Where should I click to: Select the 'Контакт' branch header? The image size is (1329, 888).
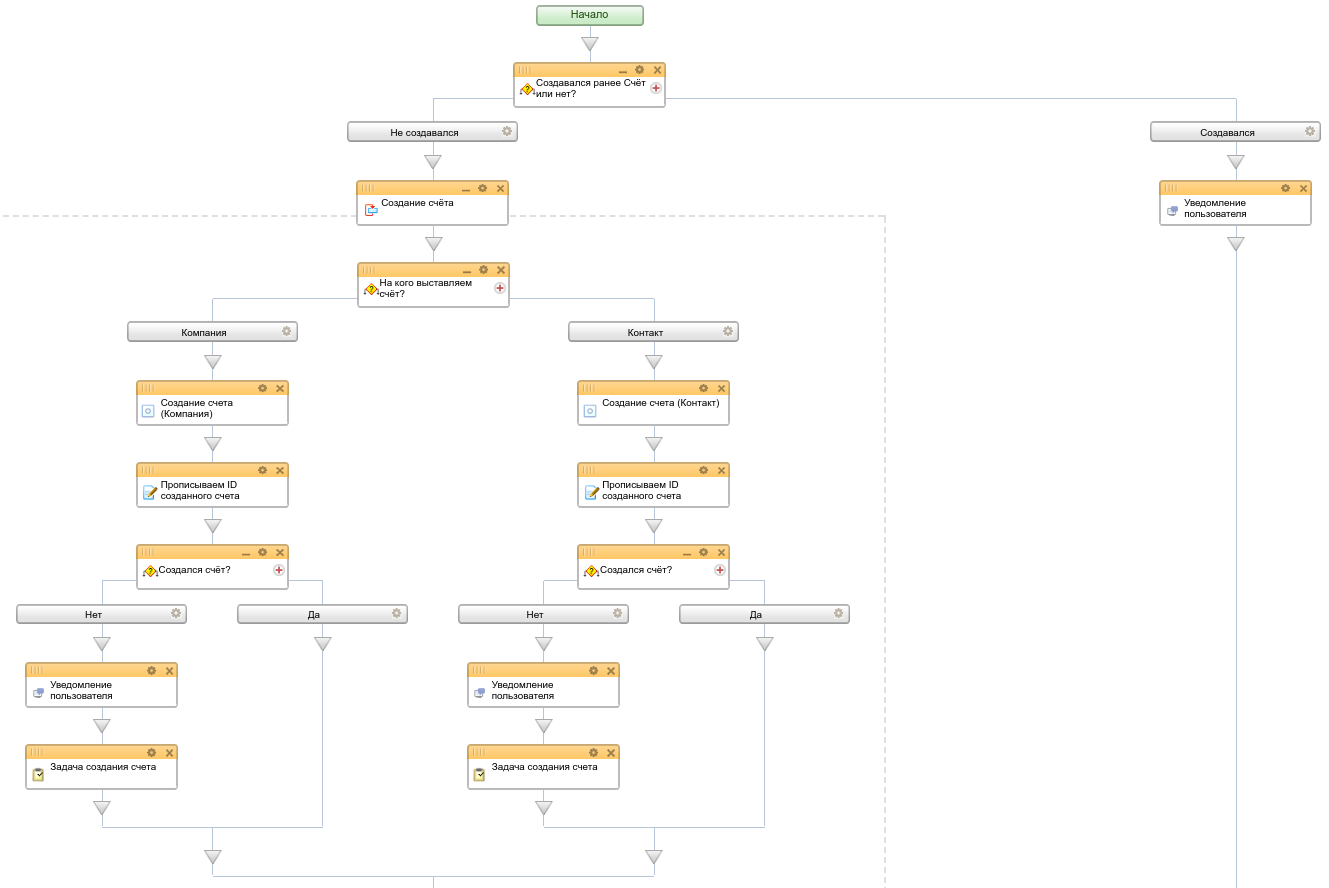[653, 332]
